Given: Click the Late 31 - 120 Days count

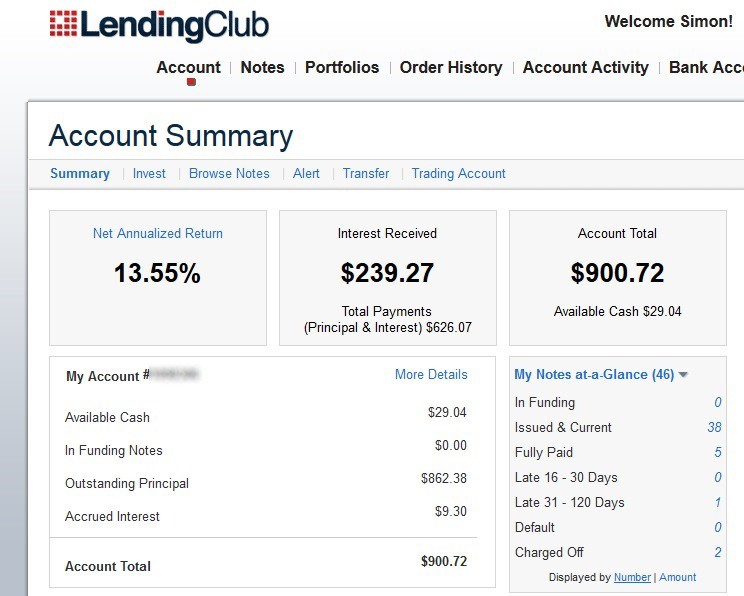Looking at the screenshot, I should [x=718, y=502].
